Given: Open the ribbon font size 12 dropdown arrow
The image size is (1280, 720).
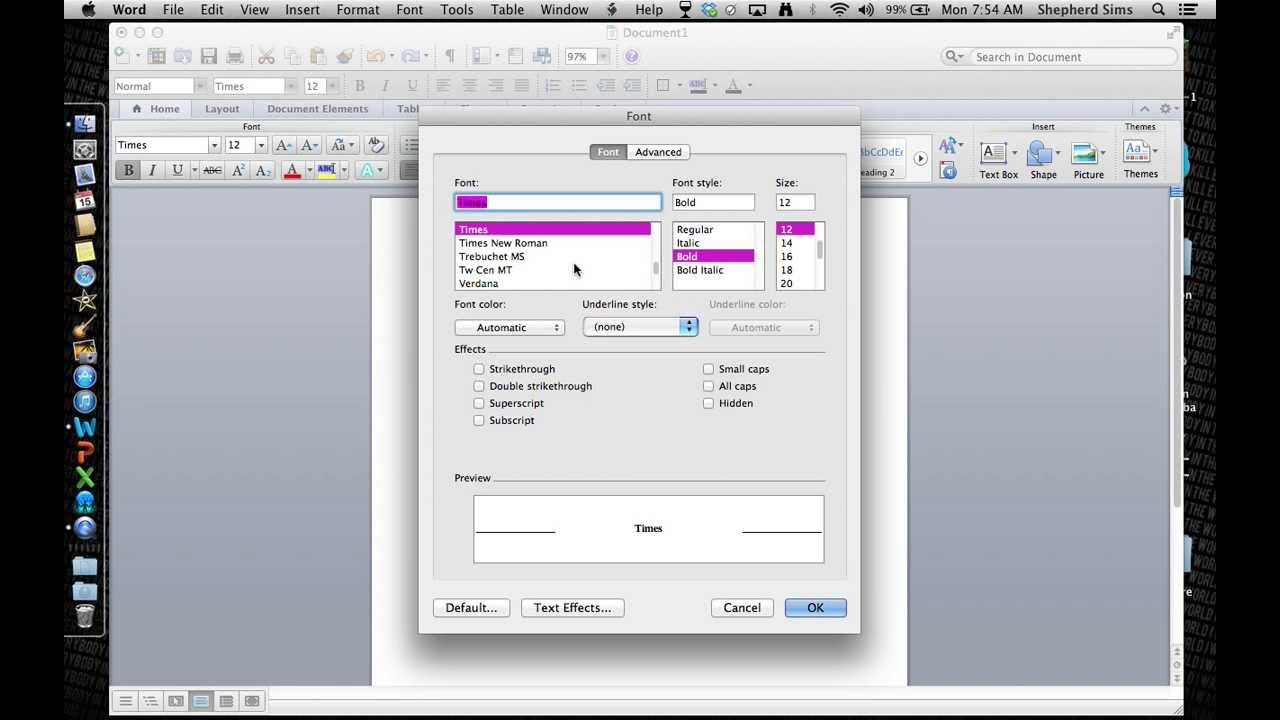Looking at the screenshot, I should (x=261, y=145).
